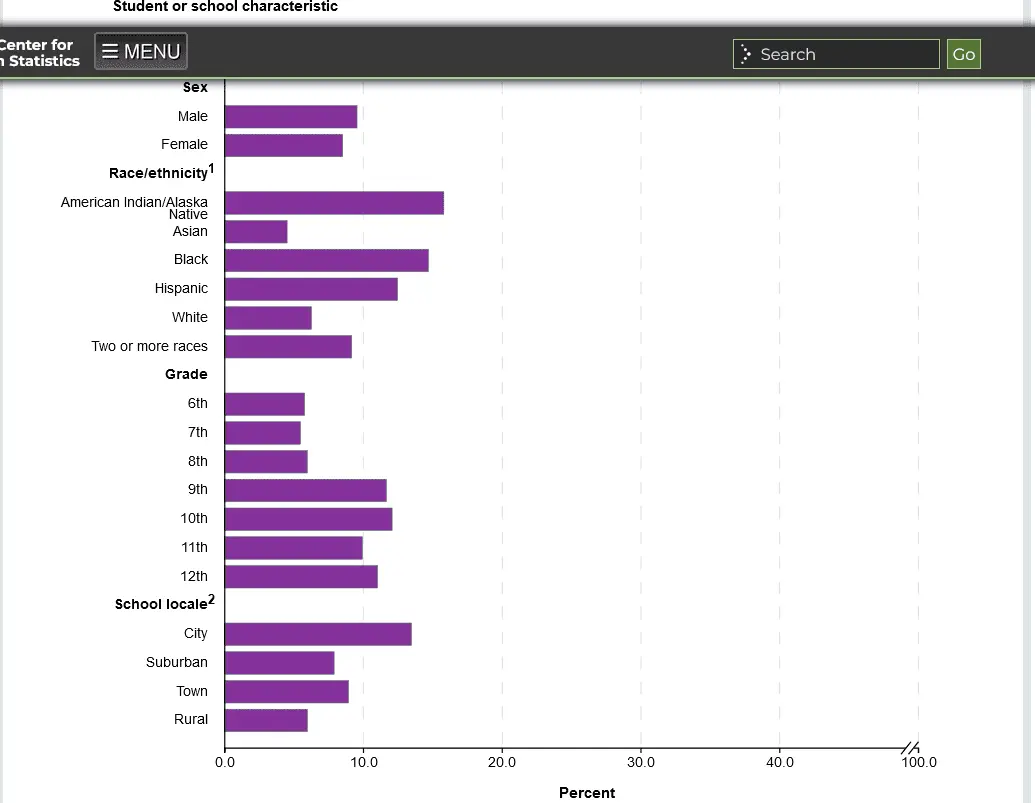Click the Rural locale bar
The height and width of the screenshot is (803, 1035).
click(x=266, y=720)
